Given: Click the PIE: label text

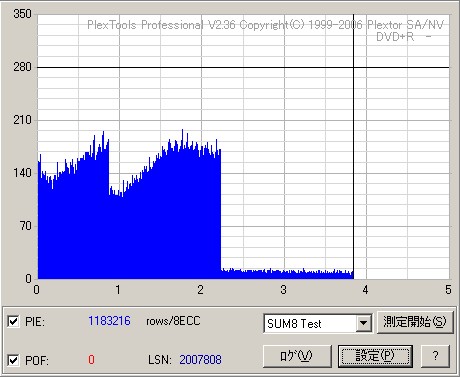Looking at the screenshot, I should pos(35,322).
